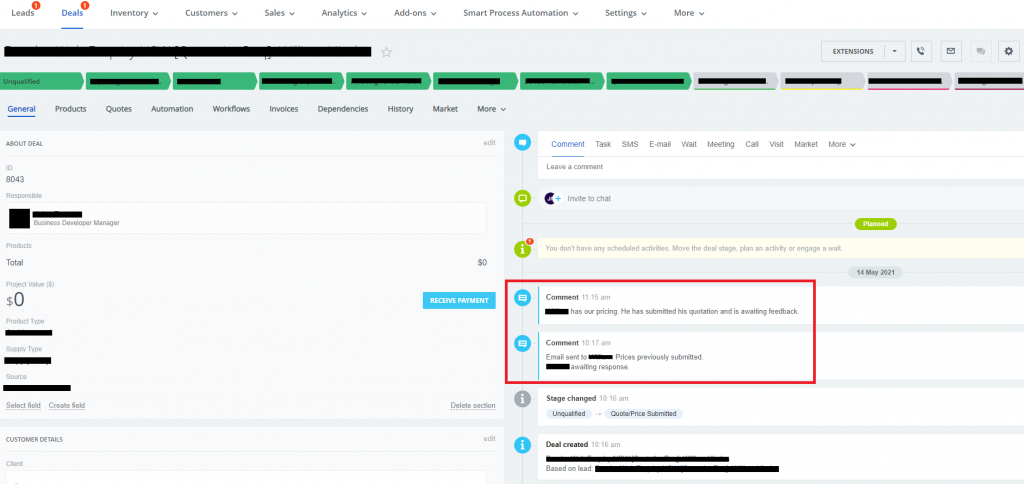The height and width of the screenshot is (484, 1024).
Task: Click the green info icon with notification badge
Action: click(x=521, y=247)
